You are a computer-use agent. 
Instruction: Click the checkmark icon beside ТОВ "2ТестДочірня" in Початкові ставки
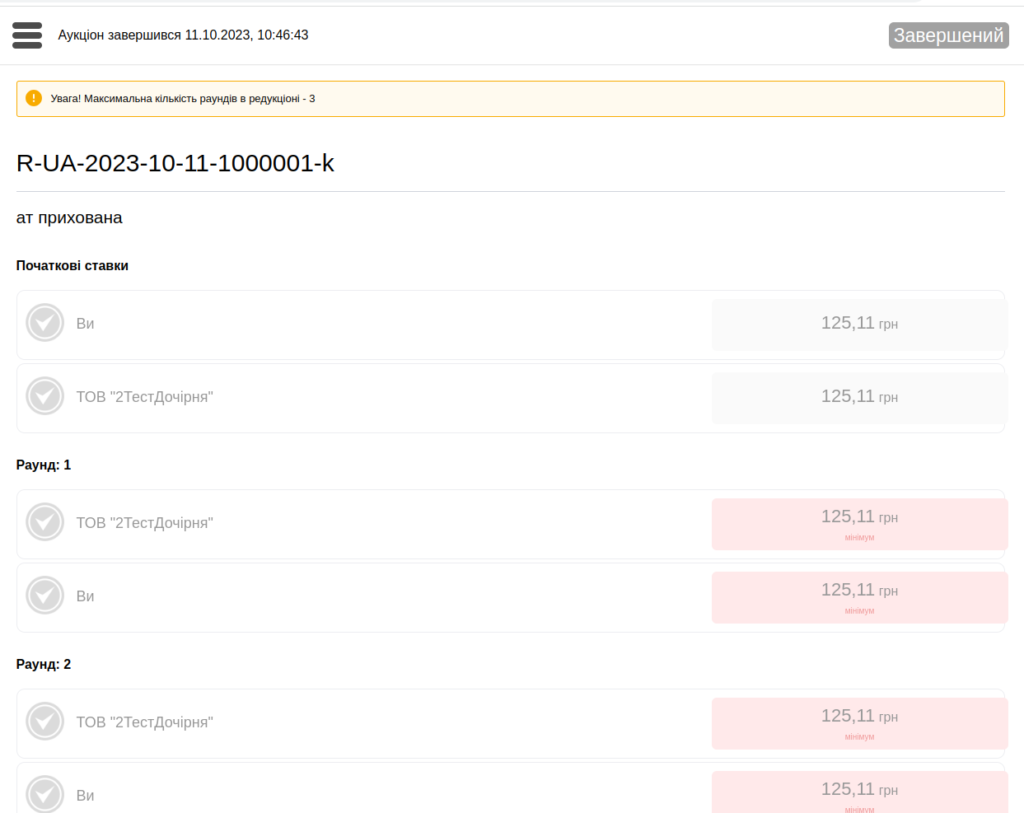(45, 396)
